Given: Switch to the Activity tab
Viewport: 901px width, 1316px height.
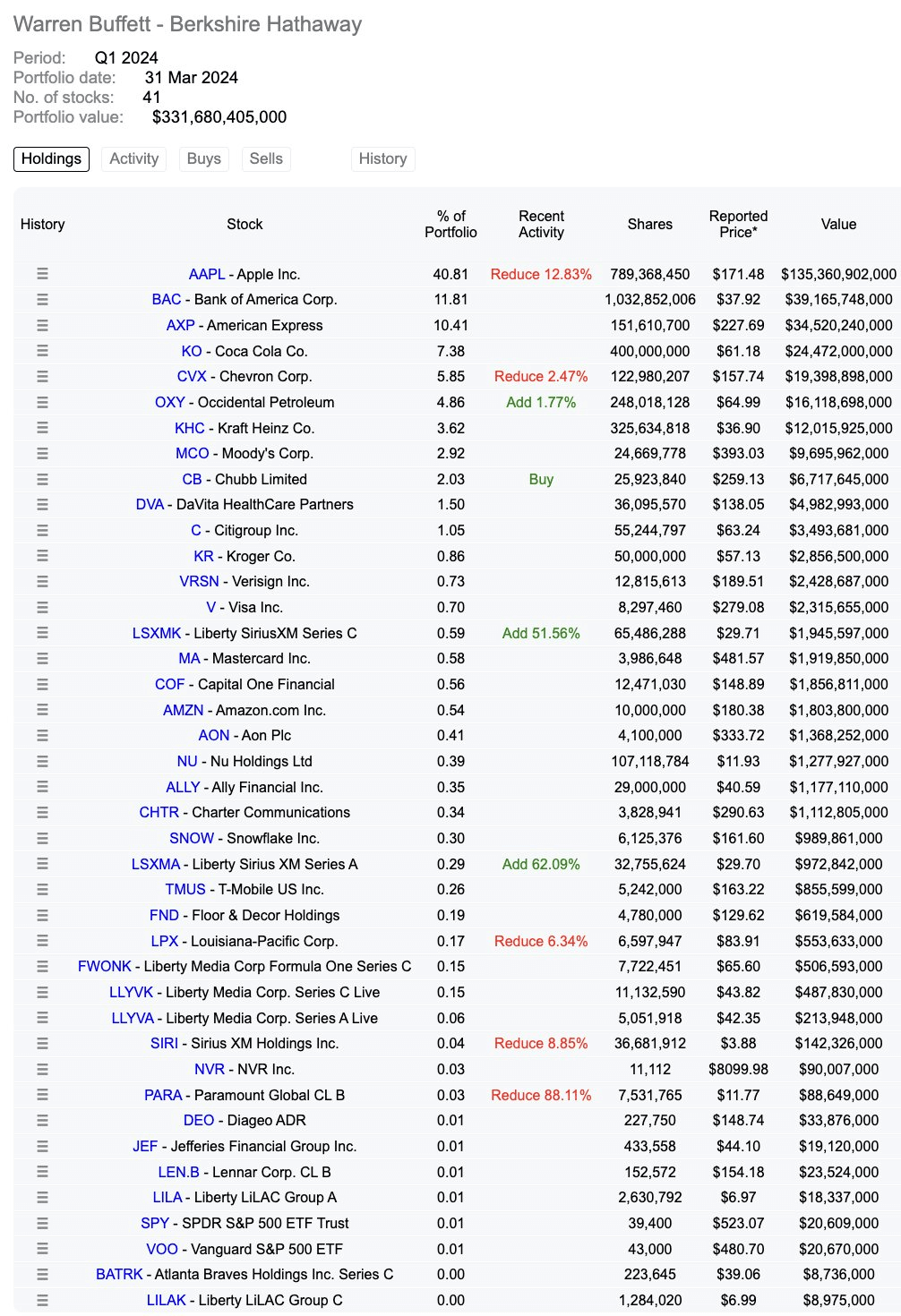Looking at the screenshot, I should (x=133, y=158).
